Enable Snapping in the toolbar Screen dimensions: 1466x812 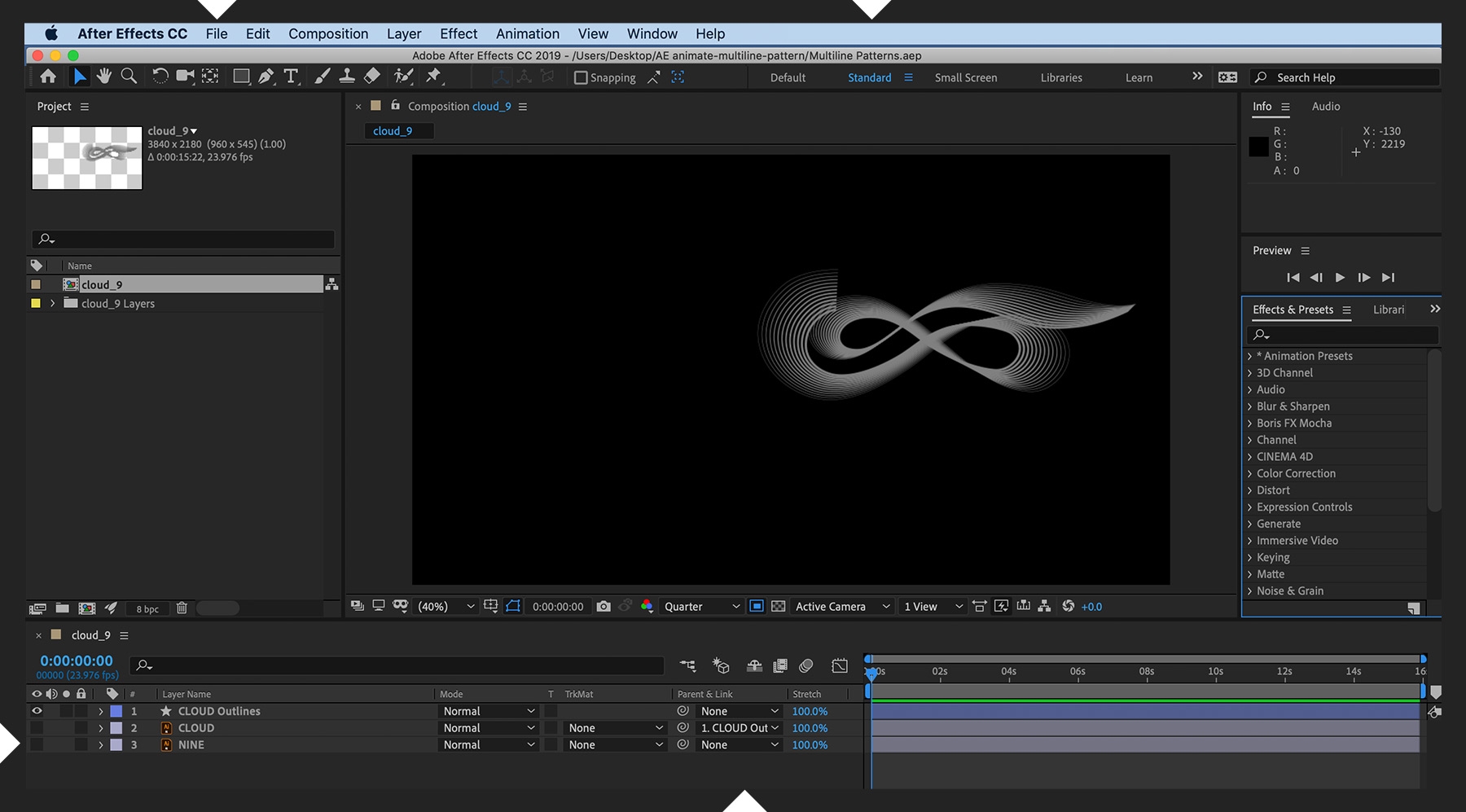click(580, 77)
